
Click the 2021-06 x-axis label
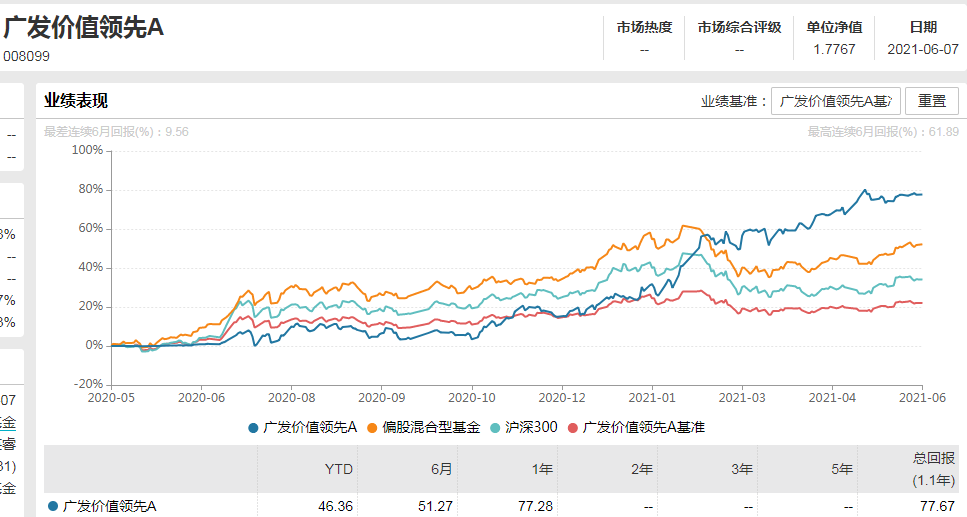[x=922, y=398]
